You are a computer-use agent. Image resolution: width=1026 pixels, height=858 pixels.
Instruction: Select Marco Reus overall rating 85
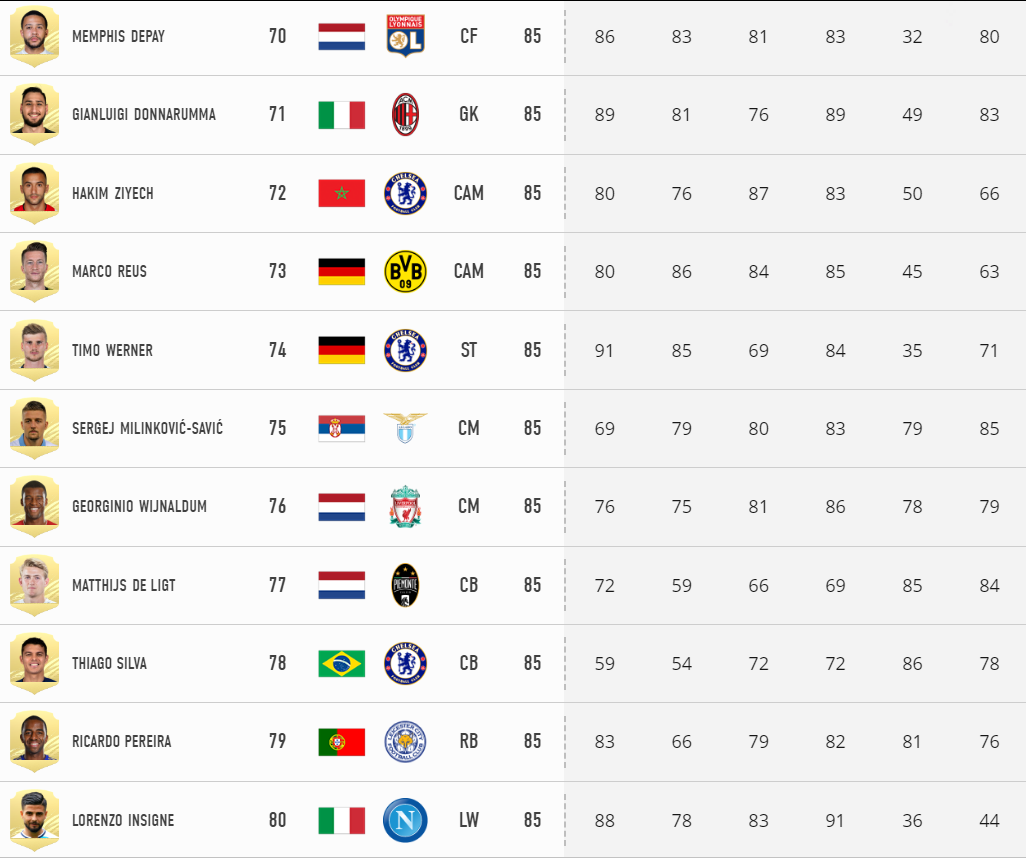coord(532,271)
